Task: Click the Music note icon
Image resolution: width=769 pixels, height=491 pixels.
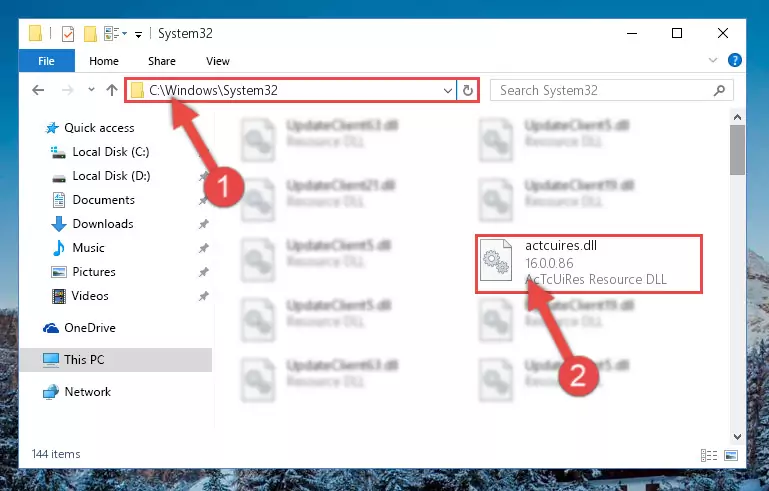Action: (59, 248)
